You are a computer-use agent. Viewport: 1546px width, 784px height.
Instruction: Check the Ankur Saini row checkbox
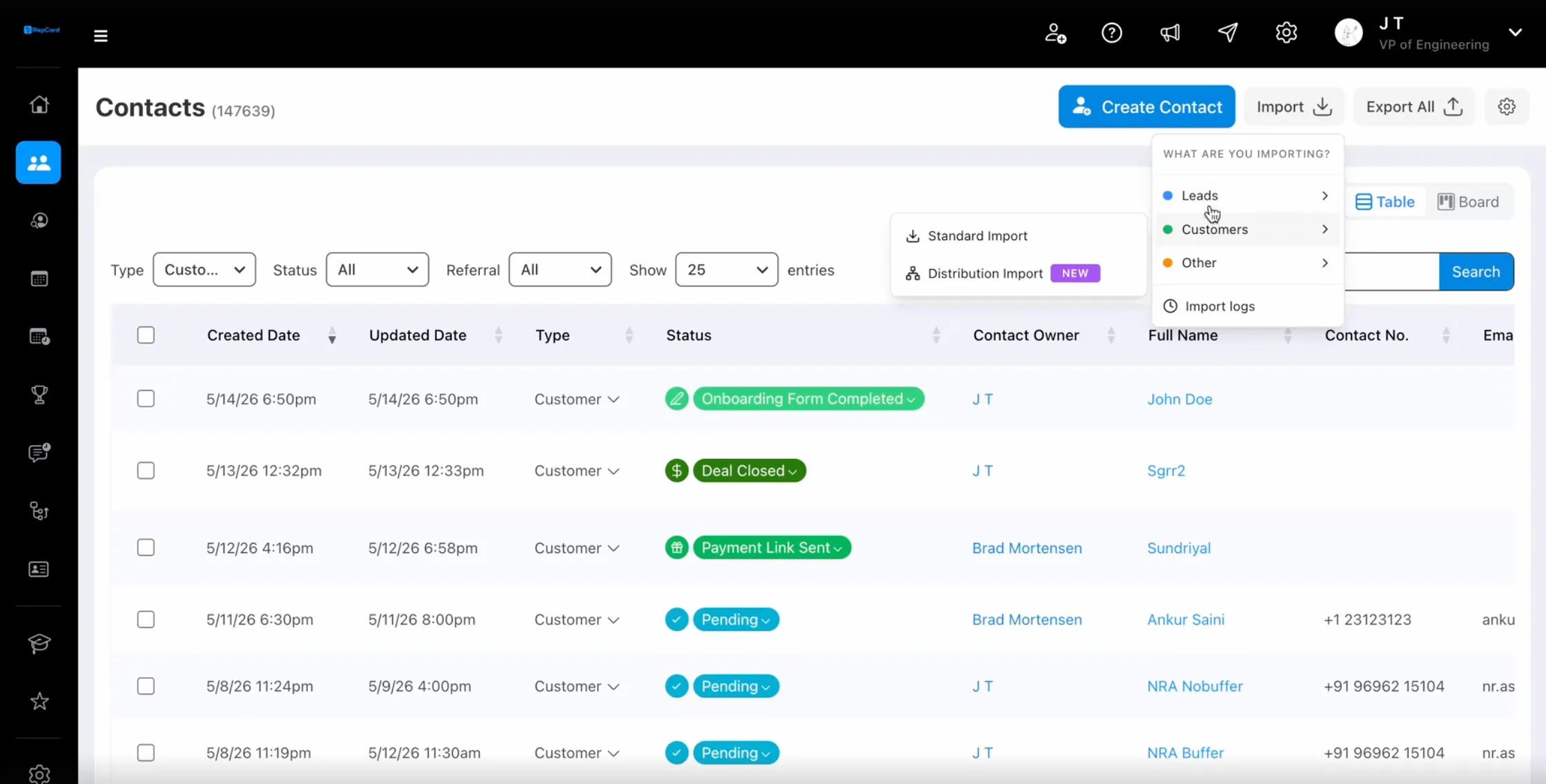click(x=146, y=620)
